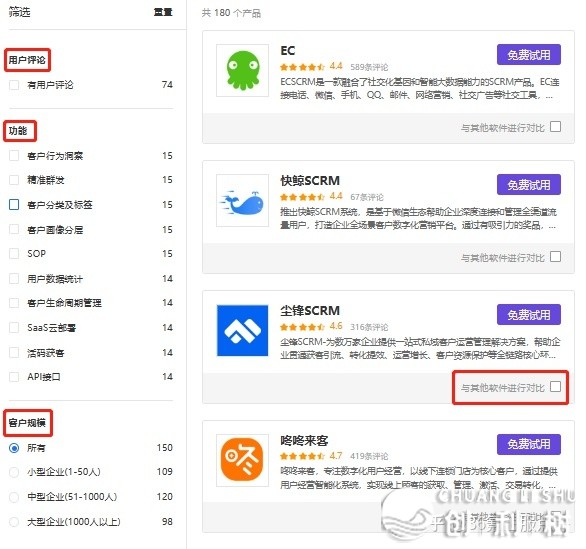Choose 大型企业(1000人以上) radio option
586x549 pixels.
(x=14, y=522)
